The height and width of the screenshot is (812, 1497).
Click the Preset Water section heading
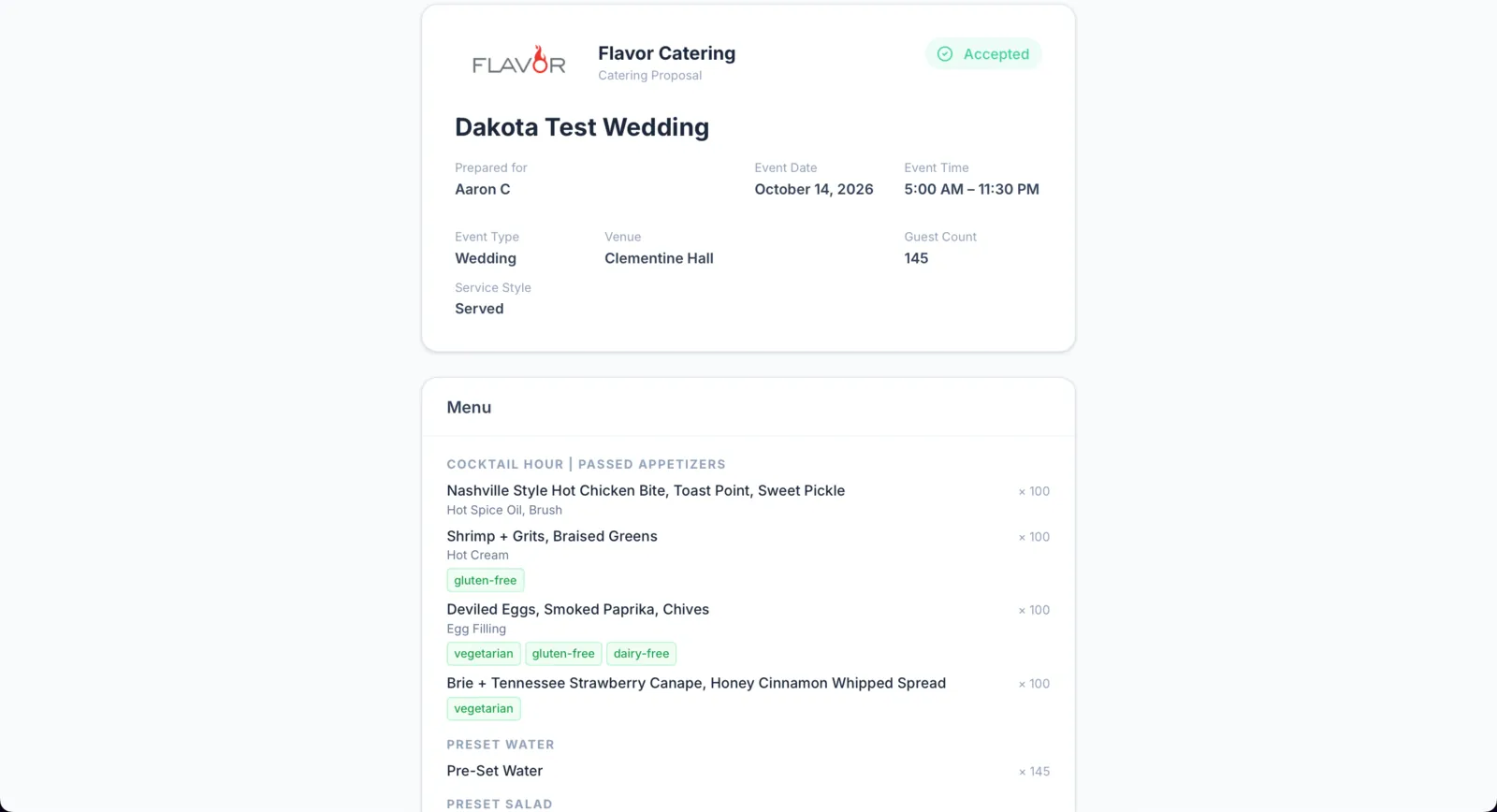point(501,745)
